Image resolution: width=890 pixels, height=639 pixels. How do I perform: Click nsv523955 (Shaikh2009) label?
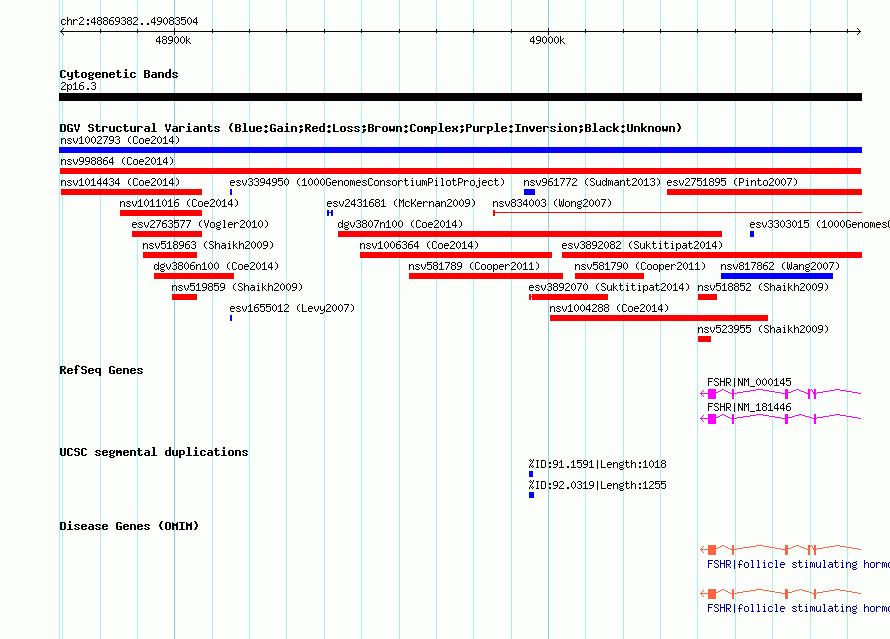(x=763, y=329)
